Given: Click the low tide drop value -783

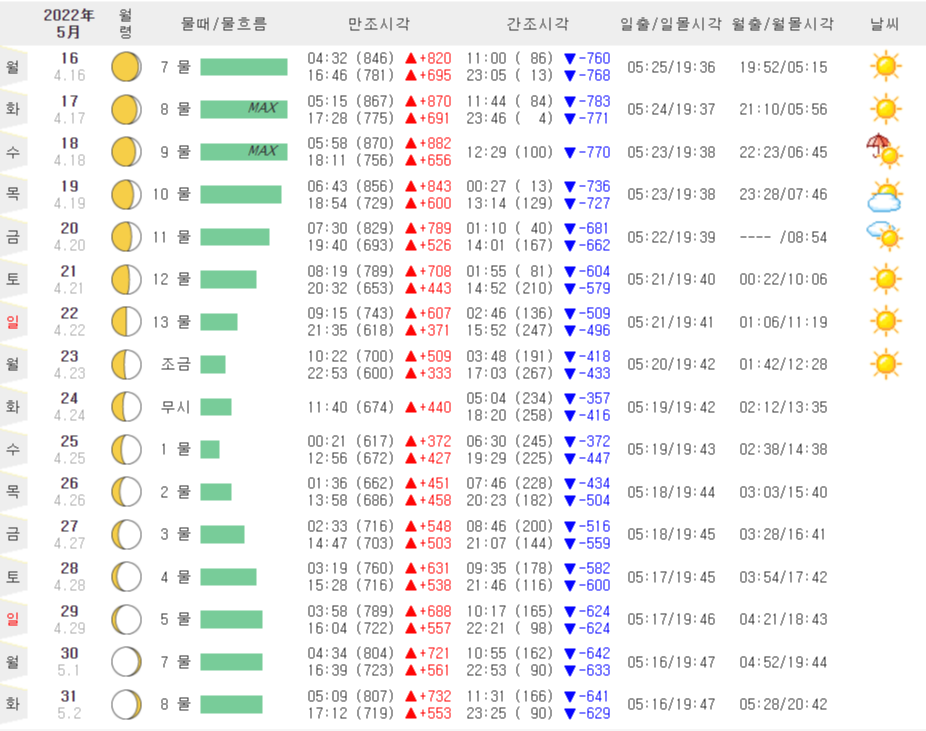Looking at the screenshot, I should point(588,100).
